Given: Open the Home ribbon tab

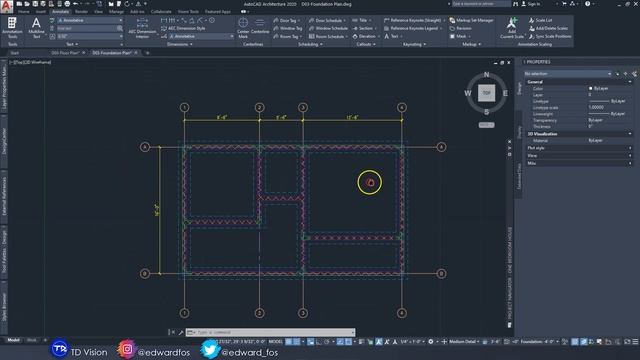Looking at the screenshot, I should pyautogui.click(x=24, y=12).
